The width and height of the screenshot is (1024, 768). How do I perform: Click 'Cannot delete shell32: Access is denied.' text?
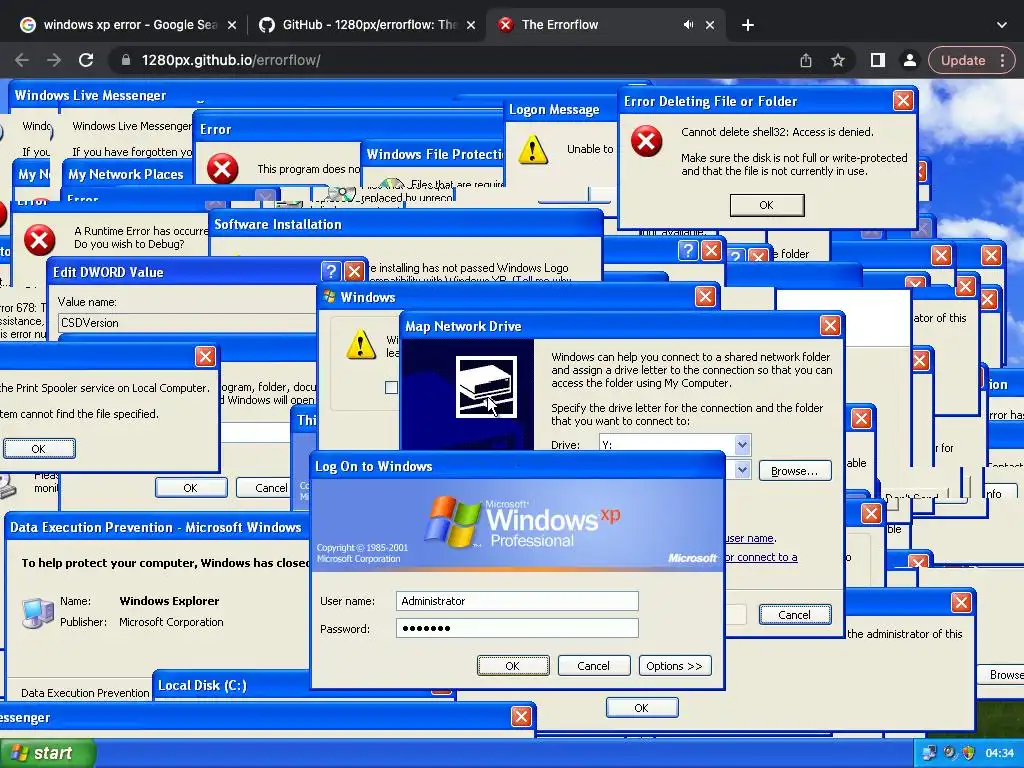(777, 132)
